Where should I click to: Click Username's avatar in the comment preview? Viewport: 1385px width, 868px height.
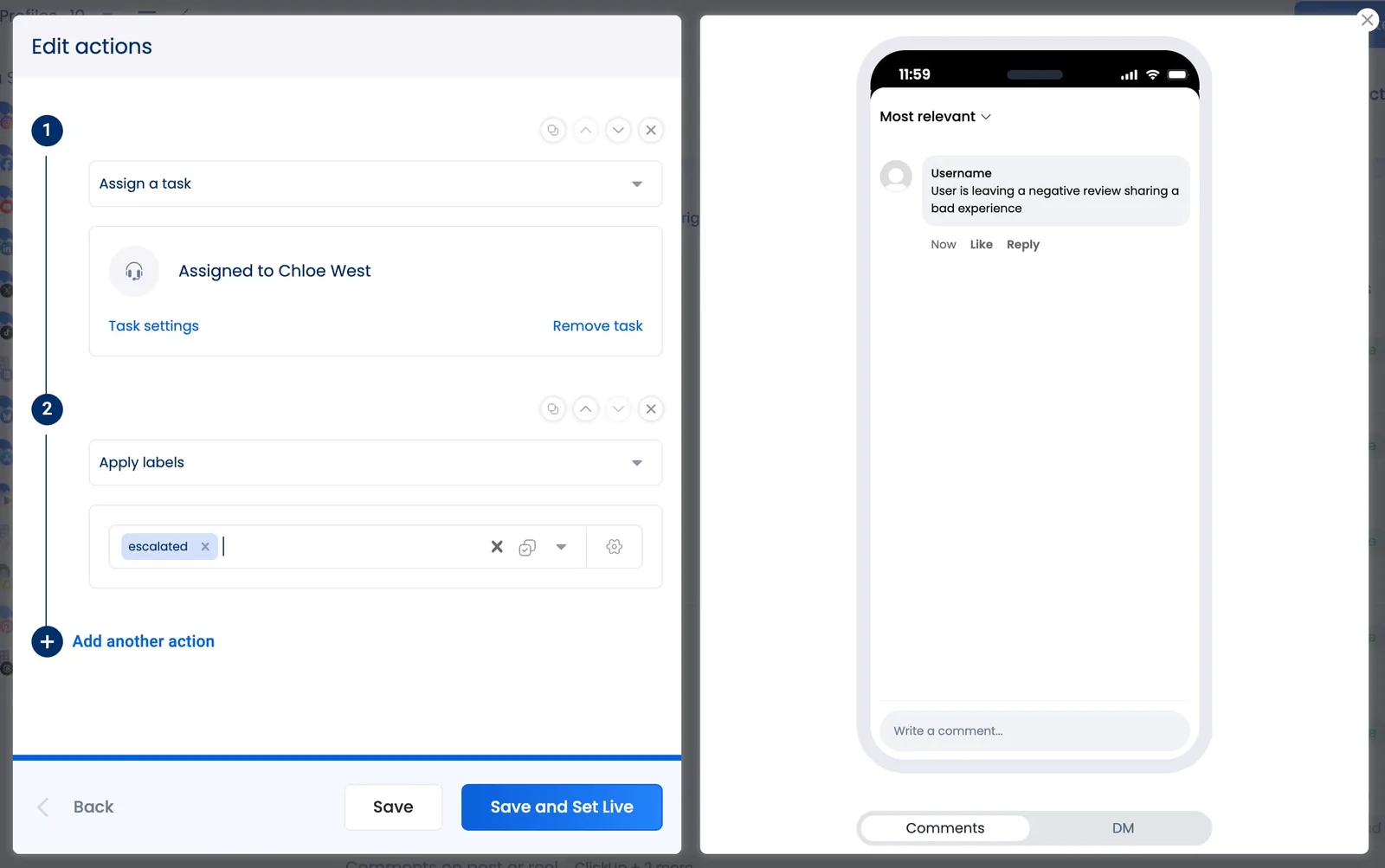pyautogui.click(x=896, y=177)
